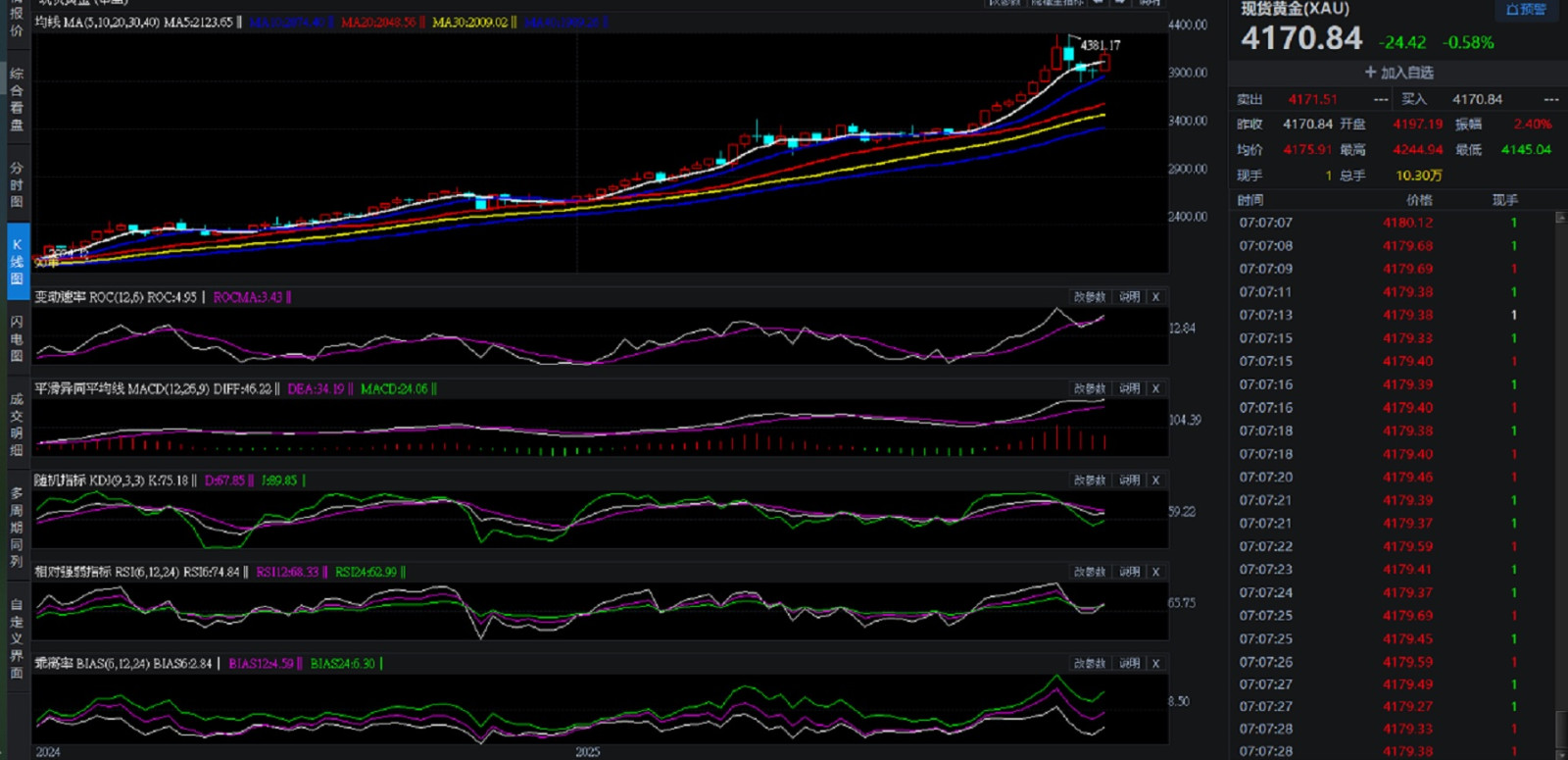This screenshot has height=760, width=1568.
Task: Show 说明 for the RSI indicator
Action: tap(1129, 572)
